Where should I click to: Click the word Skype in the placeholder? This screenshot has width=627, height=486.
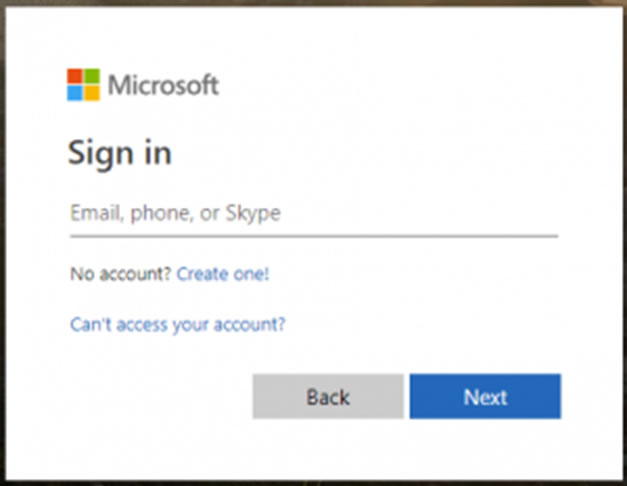[x=253, y=214]
